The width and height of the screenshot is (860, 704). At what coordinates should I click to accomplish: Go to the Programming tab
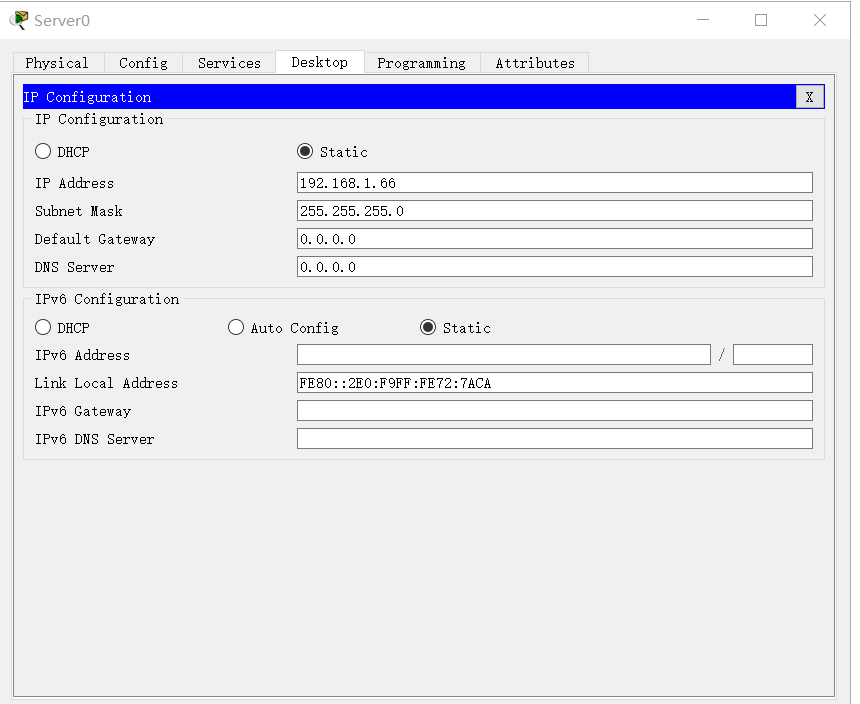(x=422, y=63)
